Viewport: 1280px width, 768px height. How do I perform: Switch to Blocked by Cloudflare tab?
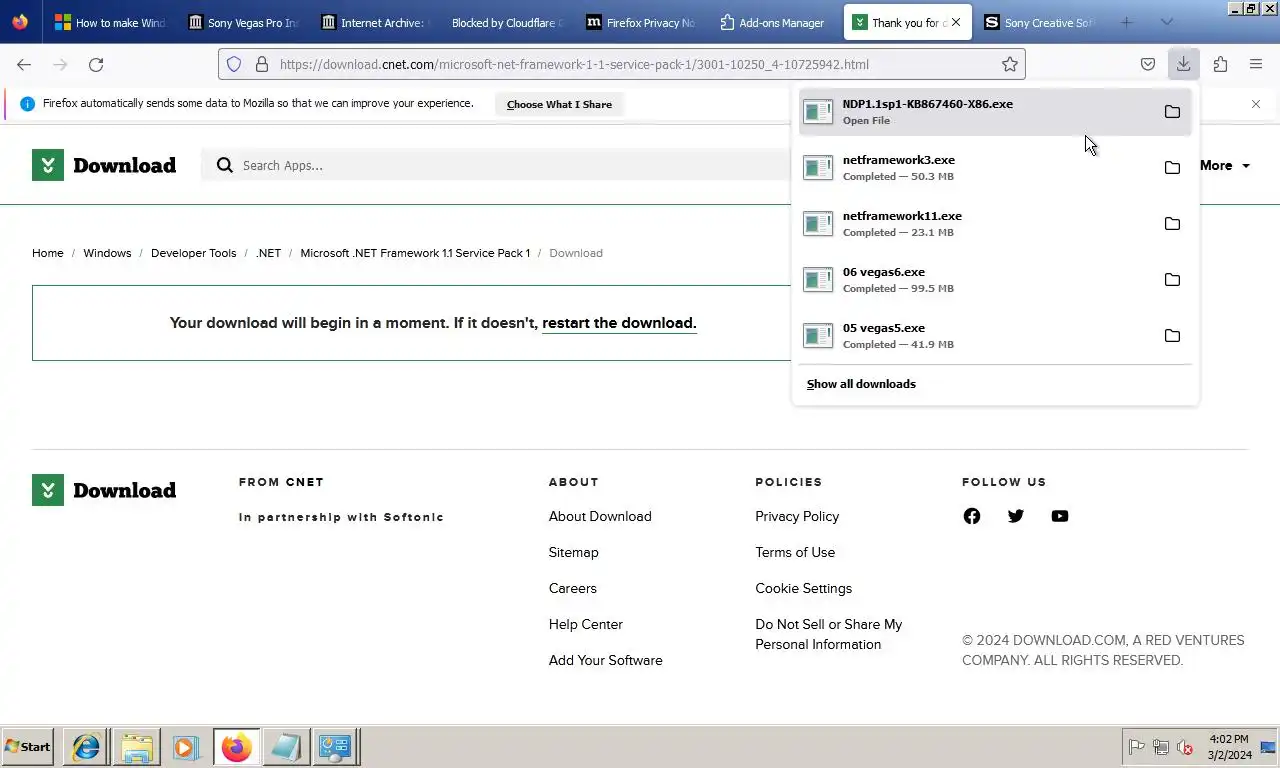click(x=506, y=22)
